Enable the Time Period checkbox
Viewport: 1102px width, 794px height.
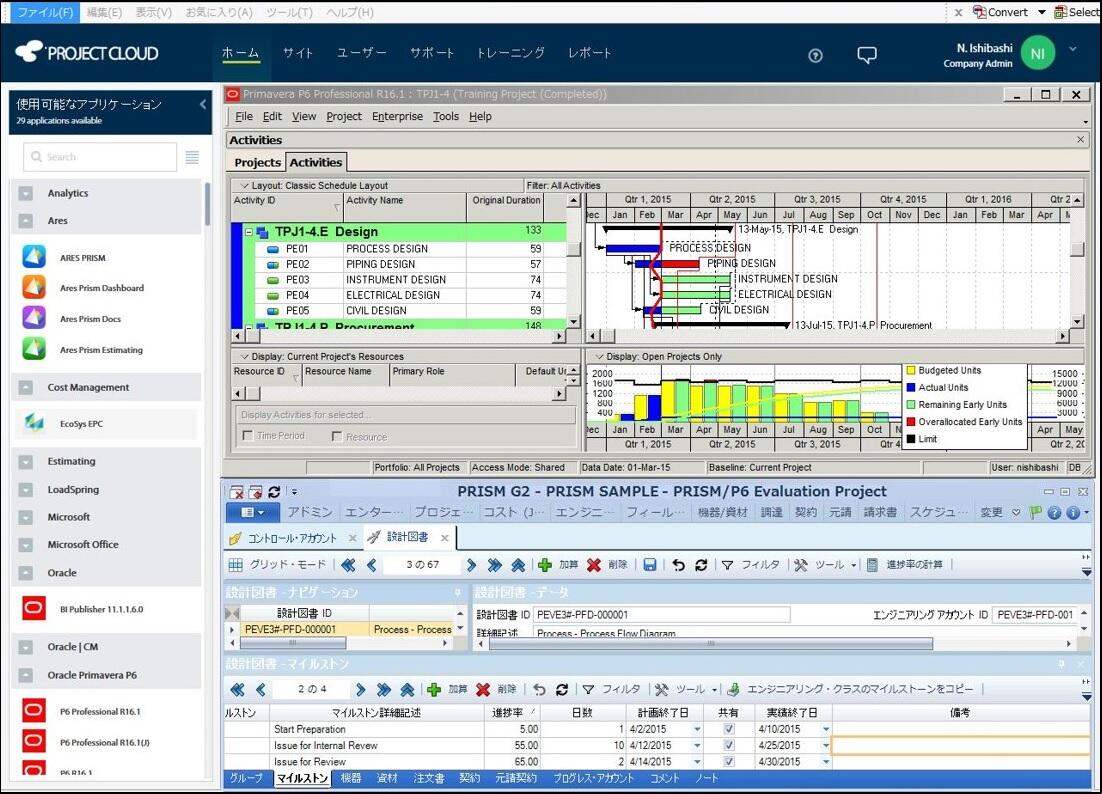tap(247, 436)
